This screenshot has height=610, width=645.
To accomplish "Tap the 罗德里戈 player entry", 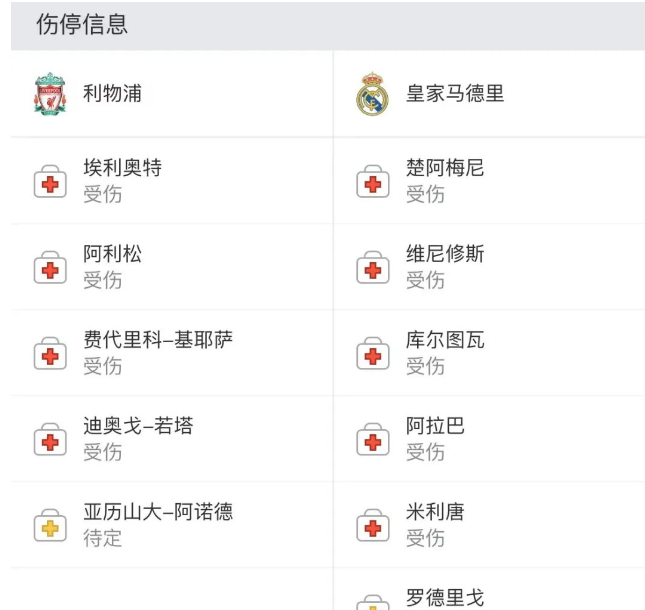I will (x=445, y=598).
